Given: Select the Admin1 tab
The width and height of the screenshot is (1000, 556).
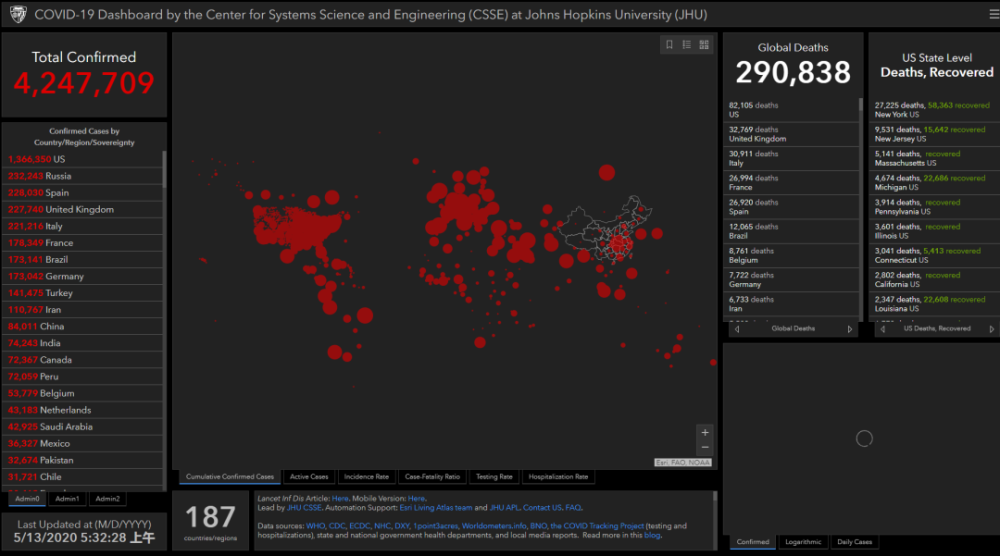Looking at the screenshot, I should tap(67, 499).
